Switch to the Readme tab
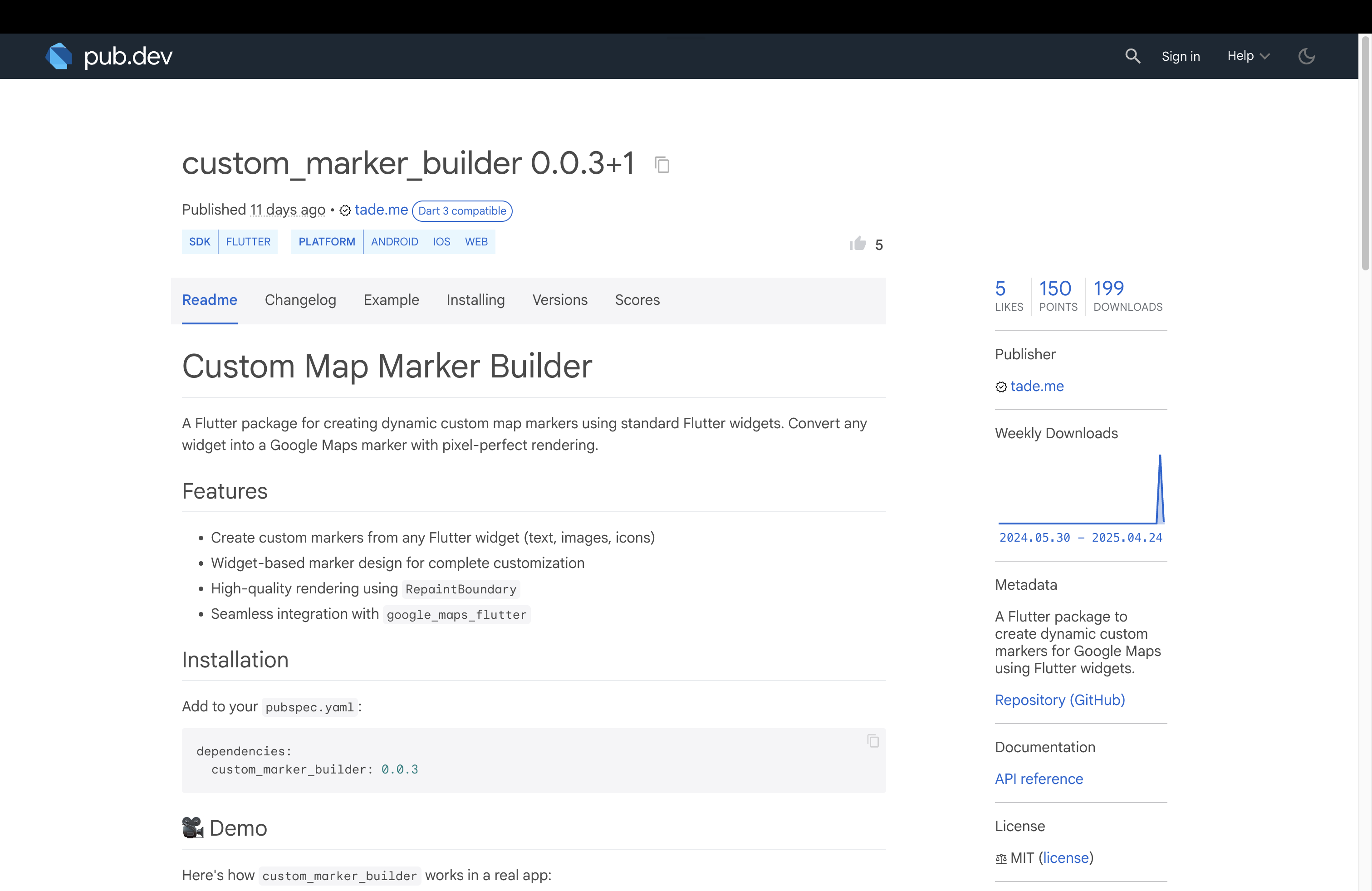 [209, 300]
